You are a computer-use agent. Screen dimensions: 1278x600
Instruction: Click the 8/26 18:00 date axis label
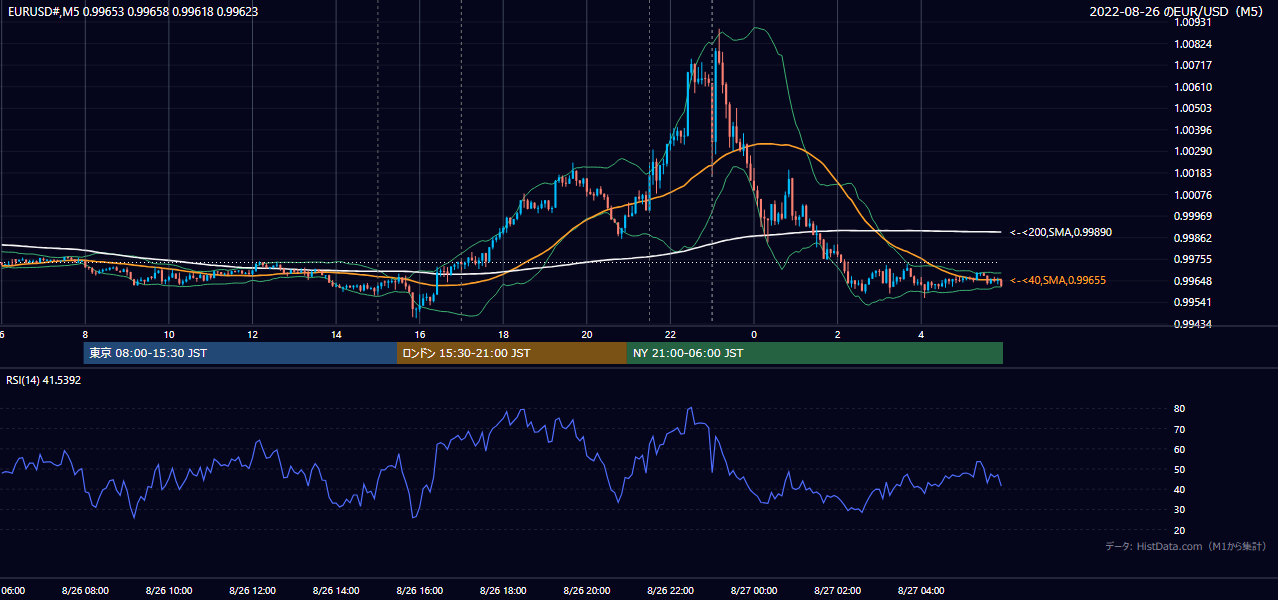click(503, 591)
